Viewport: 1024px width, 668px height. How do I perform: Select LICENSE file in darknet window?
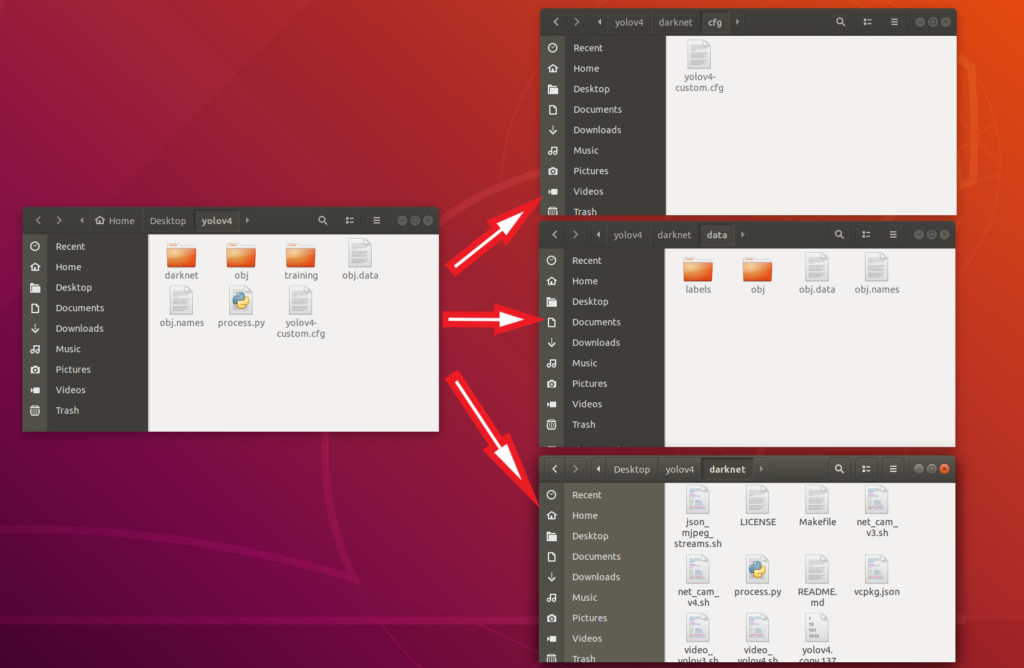click(x=758, y=507)
